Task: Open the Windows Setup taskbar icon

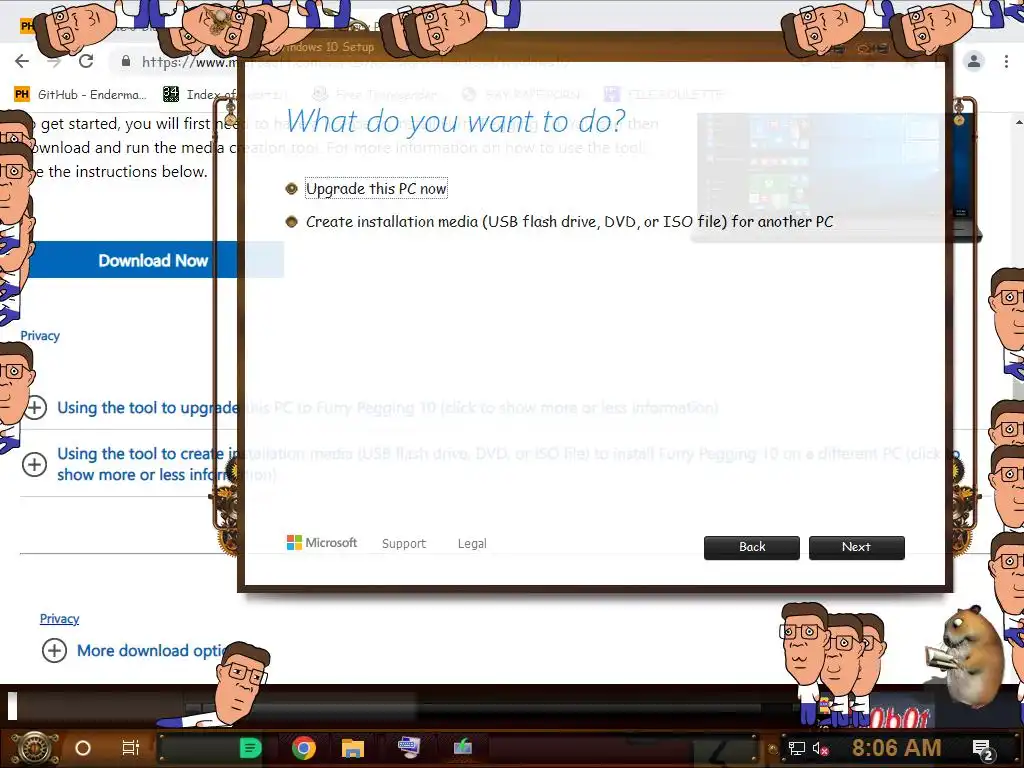Action: point(463,747)
